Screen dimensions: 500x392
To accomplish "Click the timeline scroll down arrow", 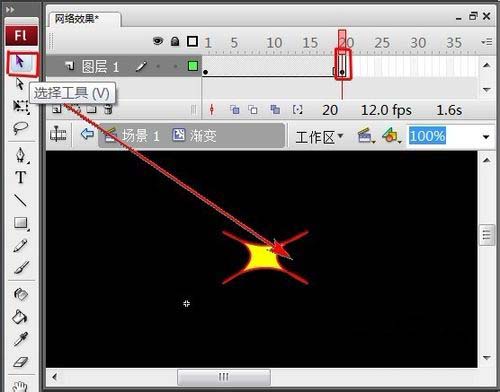I will [487, 89].
